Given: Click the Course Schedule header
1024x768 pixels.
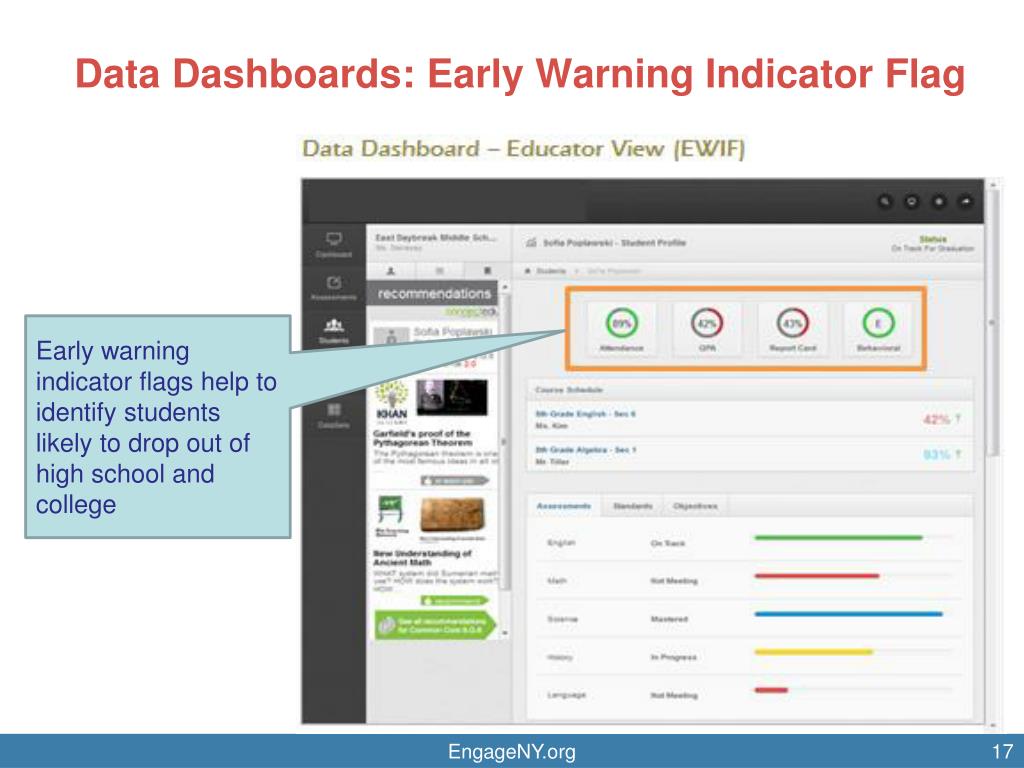Looking at the screenshot, I should (569, 390).
